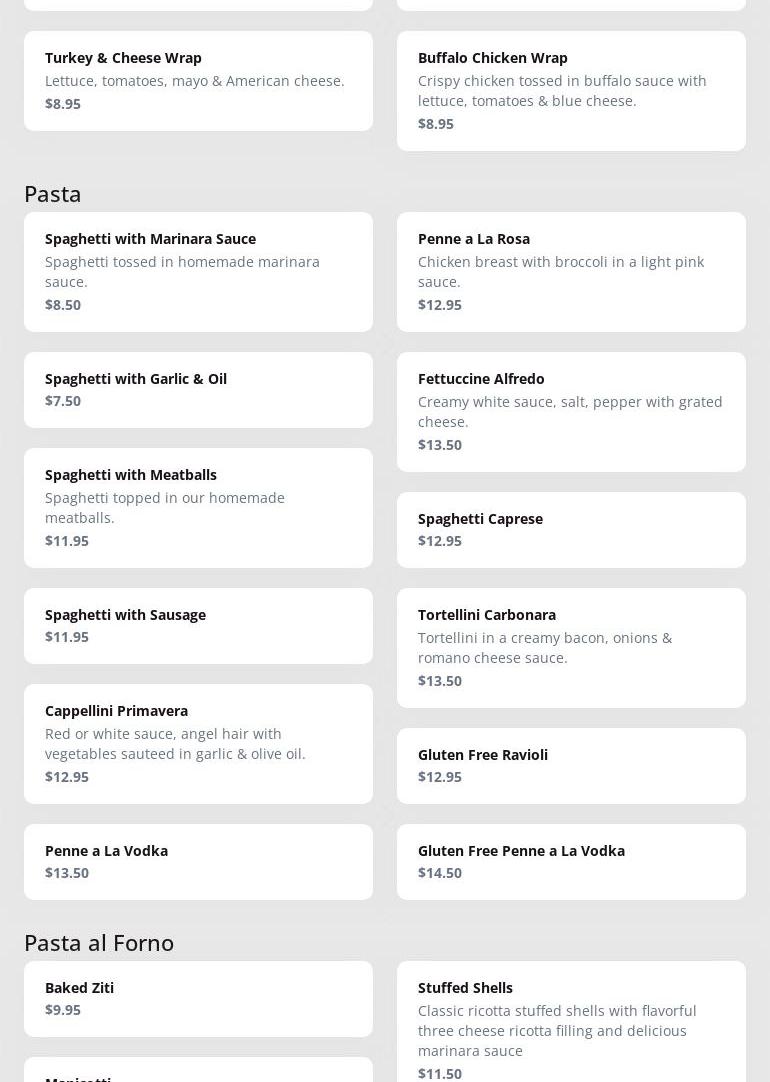Image resolution: width=770 pixels, height=1082 pixels.
Task: Select Spaghetti with Sausage
Action: click(198, 625)
